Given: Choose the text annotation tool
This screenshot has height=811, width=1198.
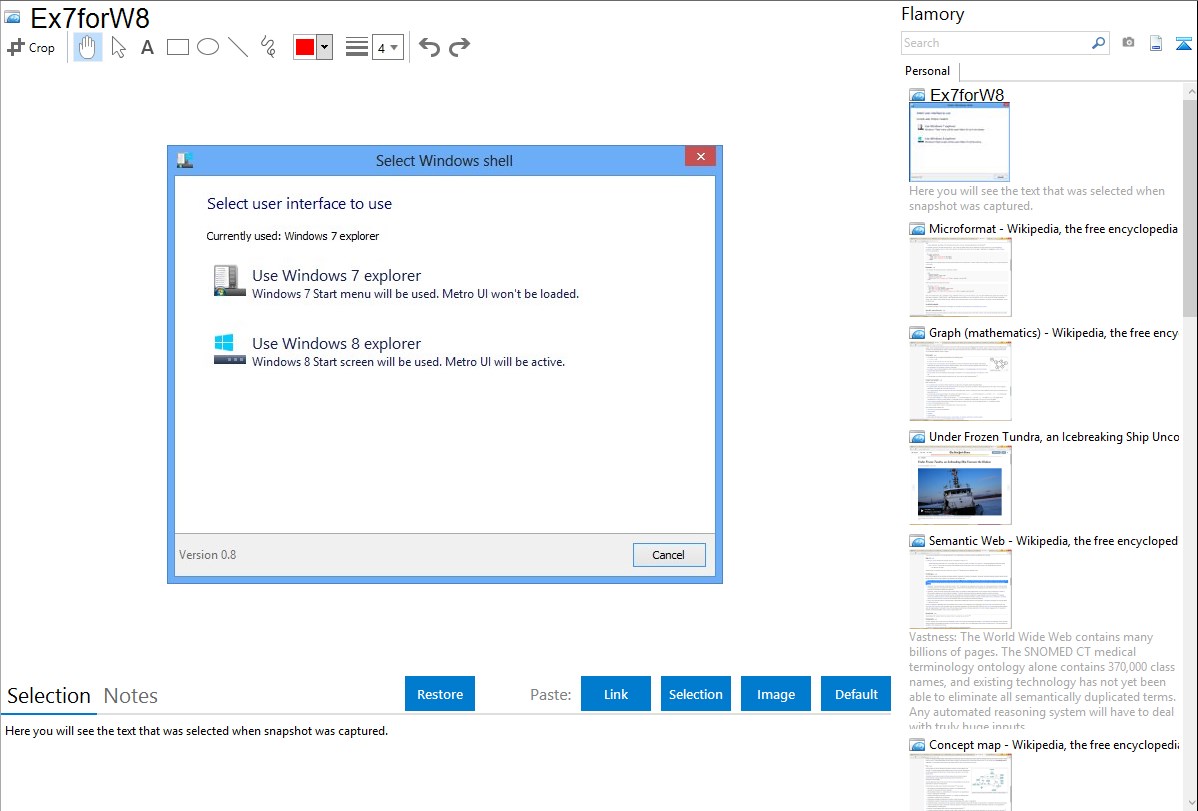Looking at the screenshot, I should tap(147, 47).
